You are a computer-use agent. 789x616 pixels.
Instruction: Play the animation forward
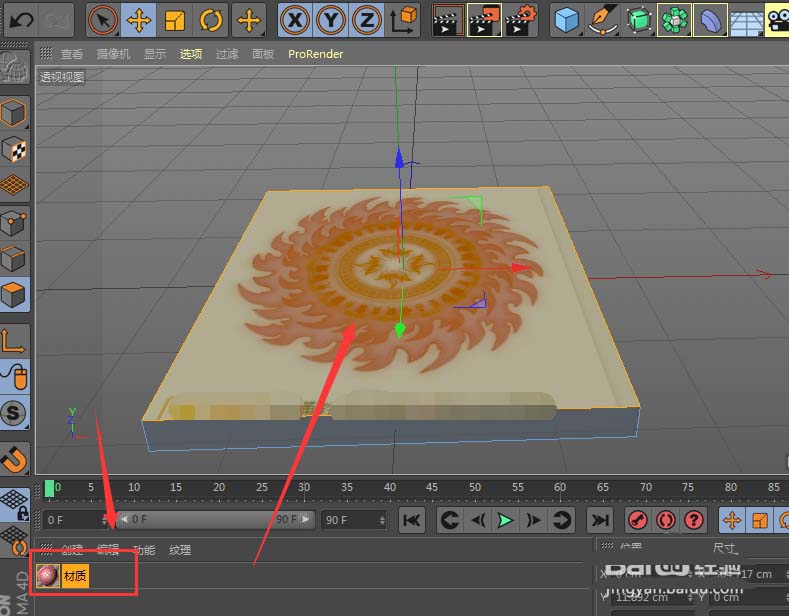pyautogui.click(x=505, y=520)
